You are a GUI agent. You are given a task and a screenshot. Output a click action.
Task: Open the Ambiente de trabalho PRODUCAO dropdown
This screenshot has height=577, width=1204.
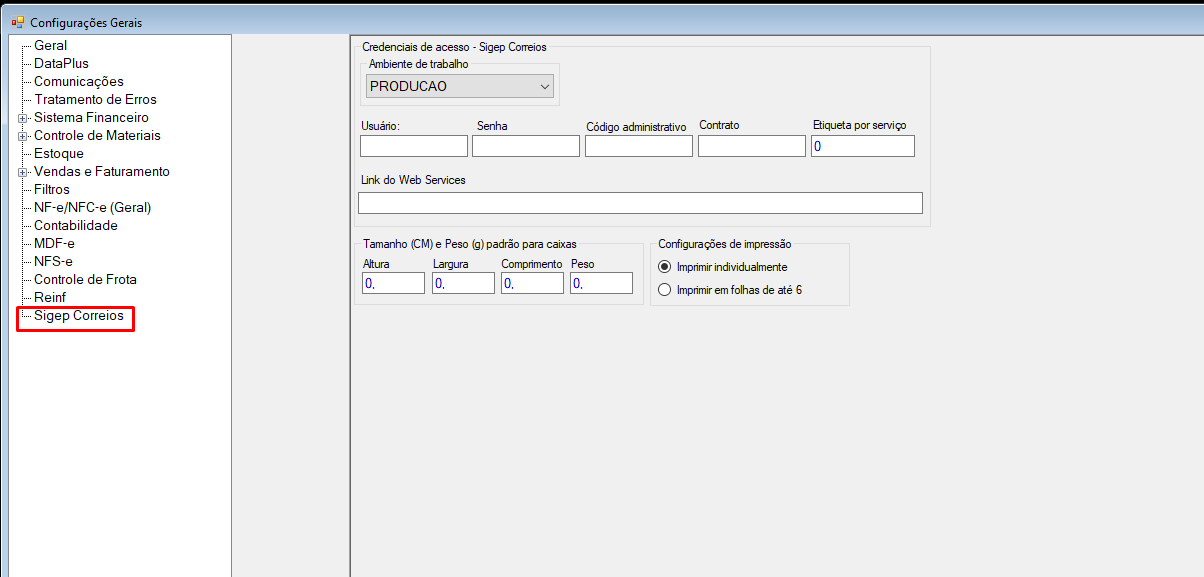coord(460,86)
